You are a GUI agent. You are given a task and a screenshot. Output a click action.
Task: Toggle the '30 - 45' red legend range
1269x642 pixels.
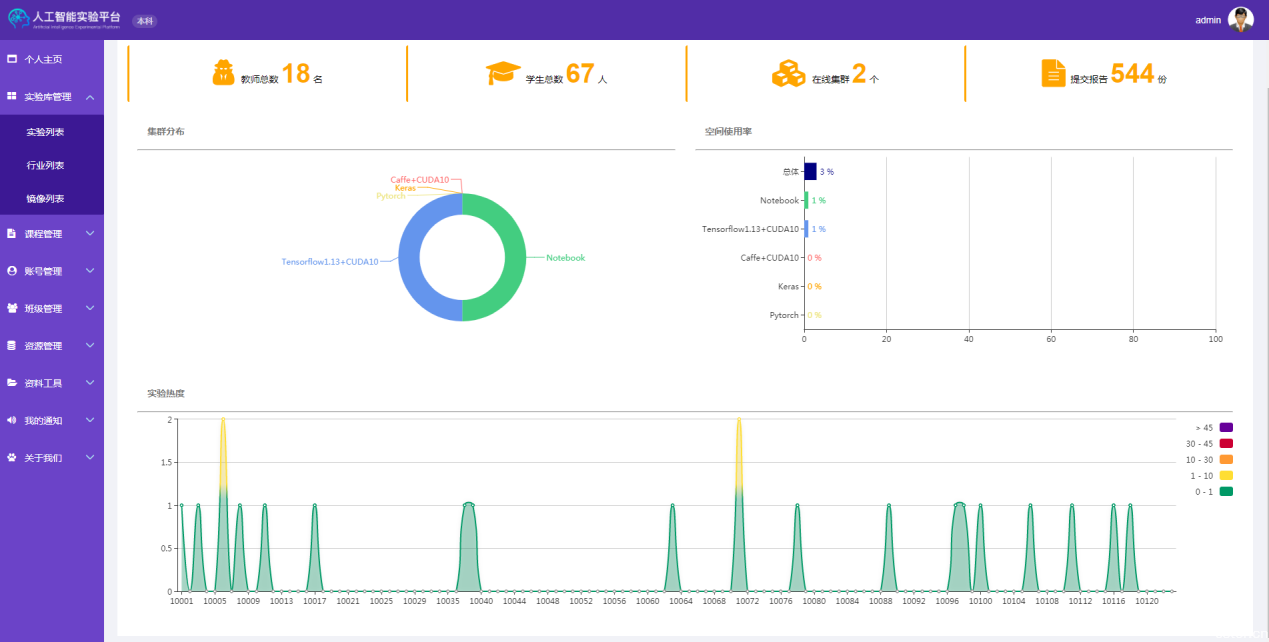(1226, 444)
